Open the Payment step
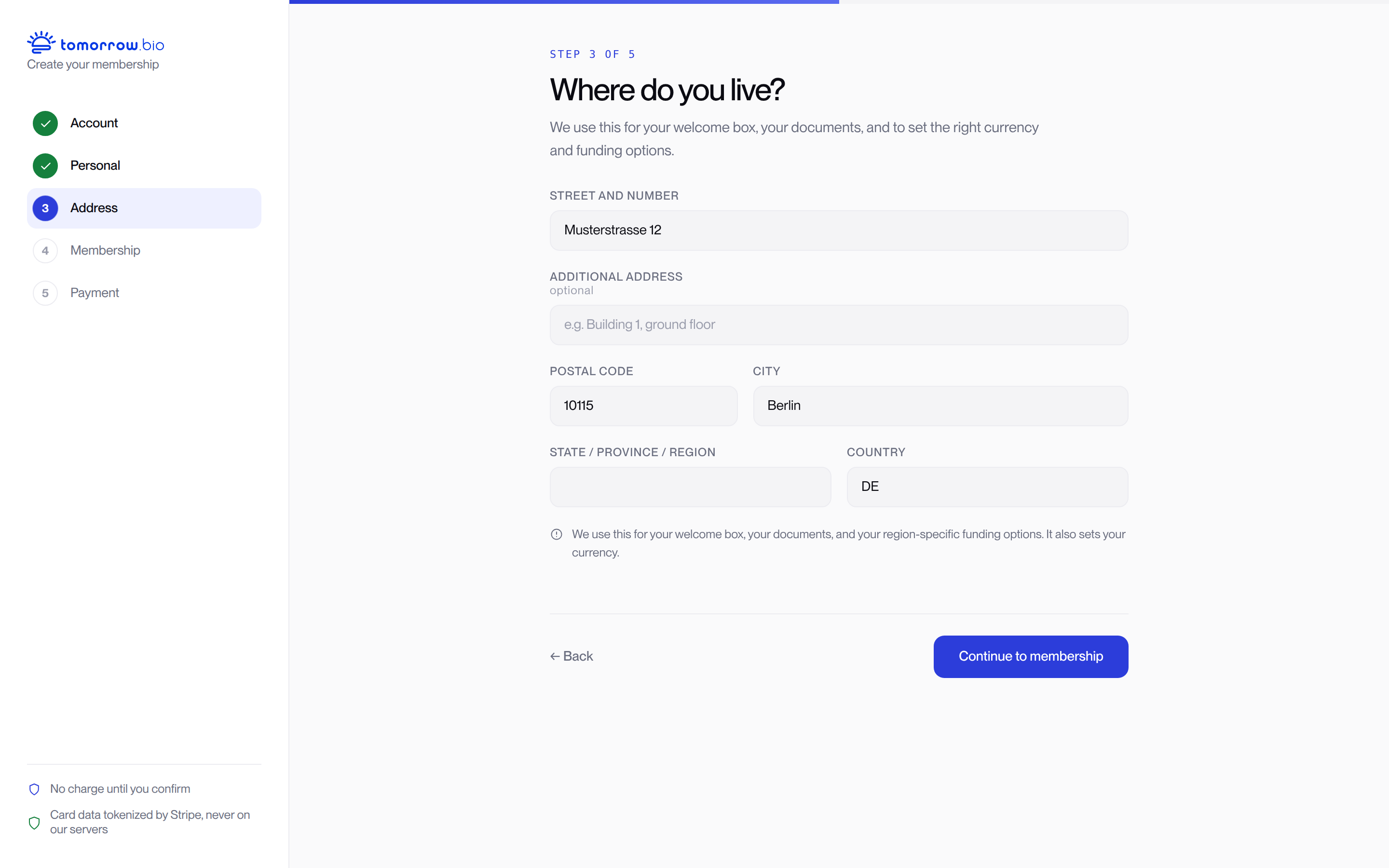1389x868 pixels. pyautogui.click(x=144, y=293)
